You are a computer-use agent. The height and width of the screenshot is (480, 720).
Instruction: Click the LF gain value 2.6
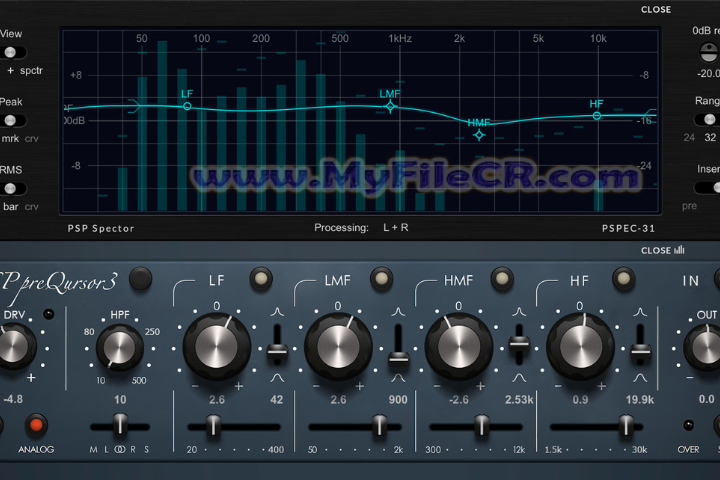[217, 400]
